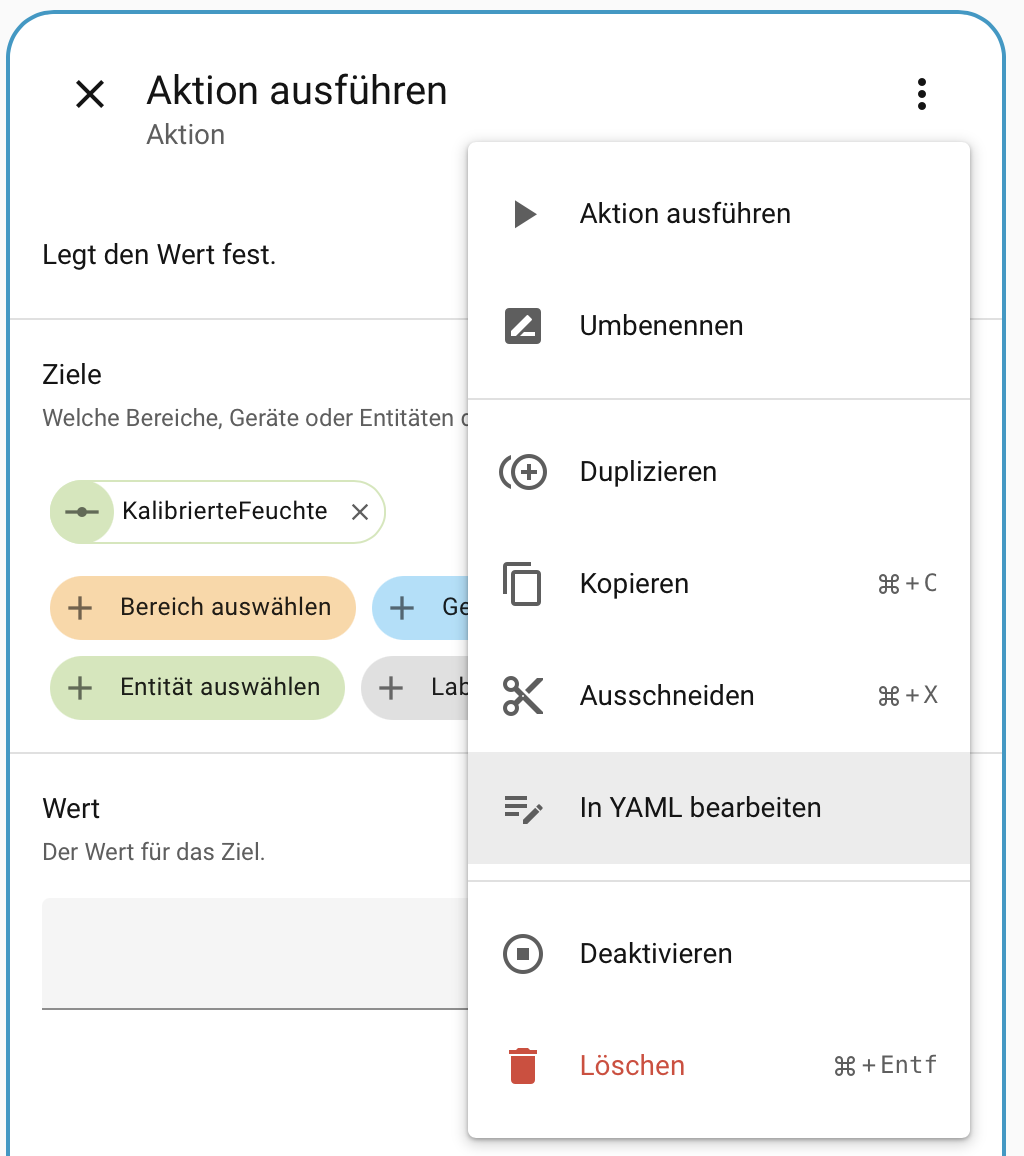Click the Kopieren pages icon
The width and height of the screenshot is (1024, 1156).
click(522, 584)
